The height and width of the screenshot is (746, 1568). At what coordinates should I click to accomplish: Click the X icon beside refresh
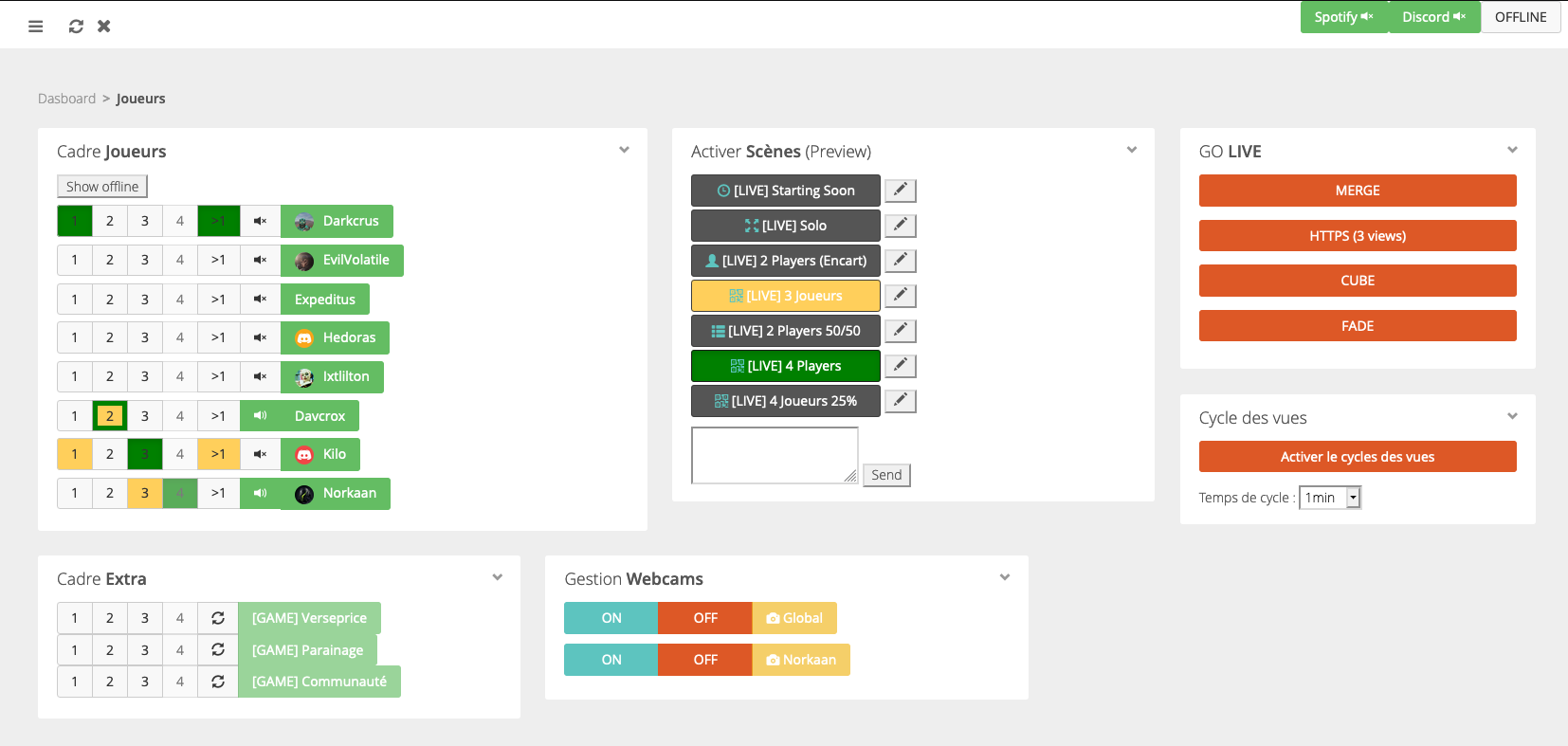pyautogui.click(x=104, y=27)
